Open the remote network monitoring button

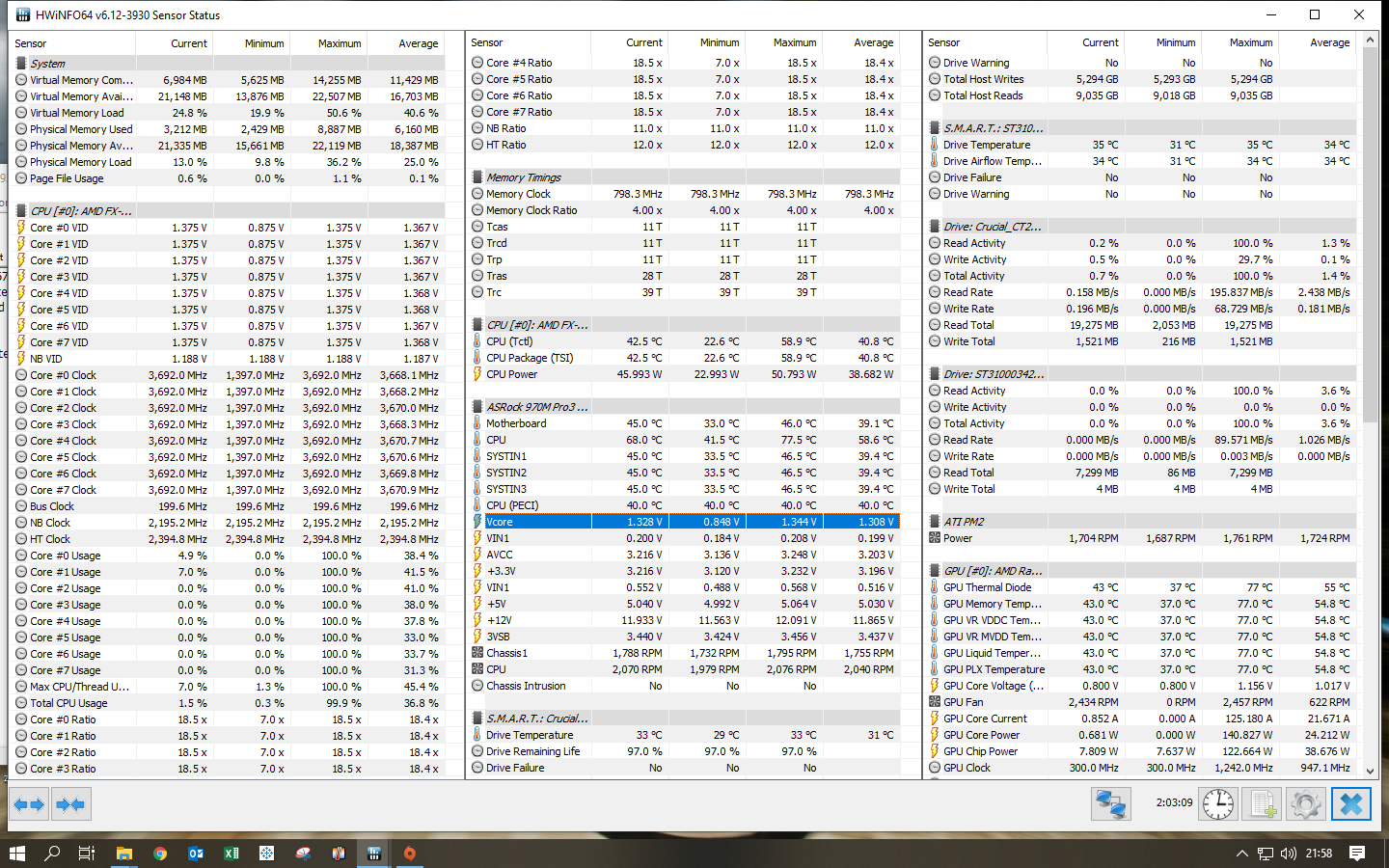tap(1110, 803)
